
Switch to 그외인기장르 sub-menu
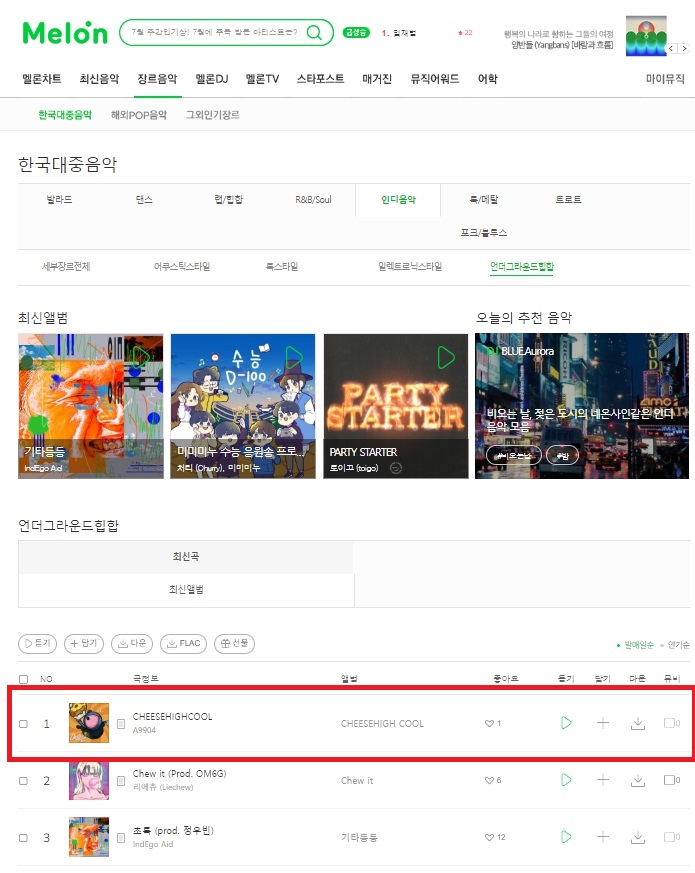[x=213, y=115]
